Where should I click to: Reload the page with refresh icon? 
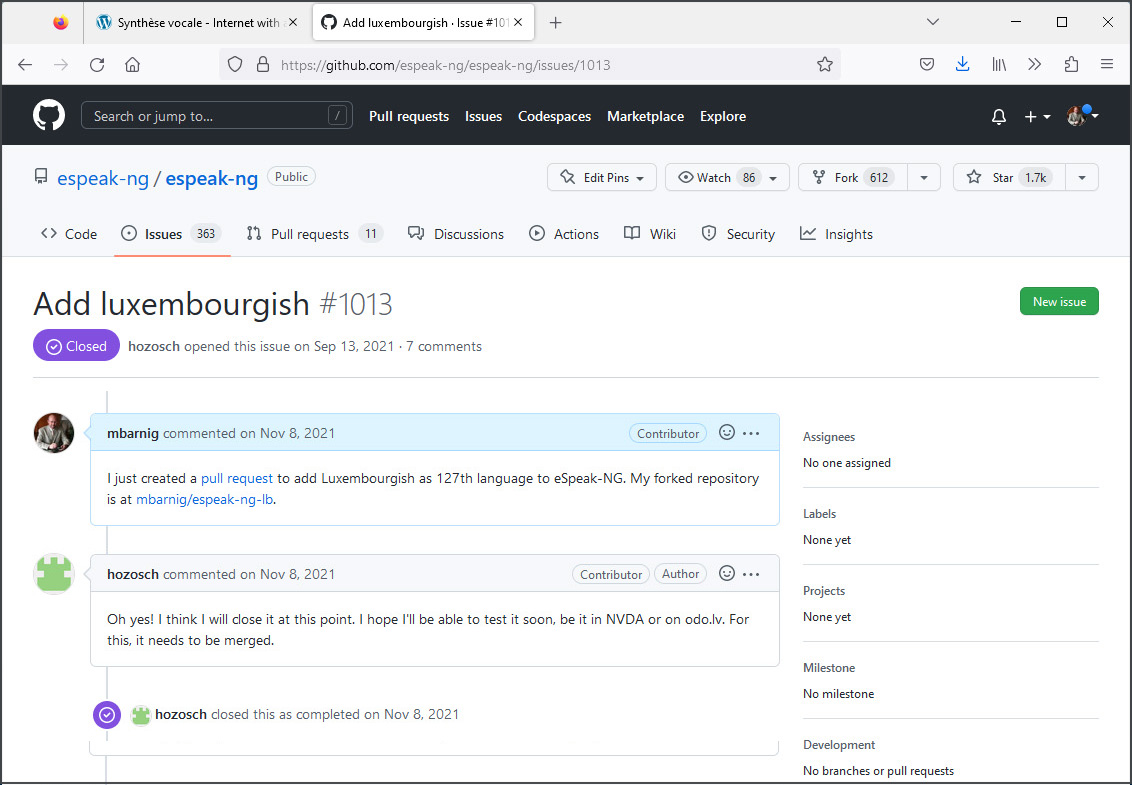pyautogui.click(x=97, y=65)
